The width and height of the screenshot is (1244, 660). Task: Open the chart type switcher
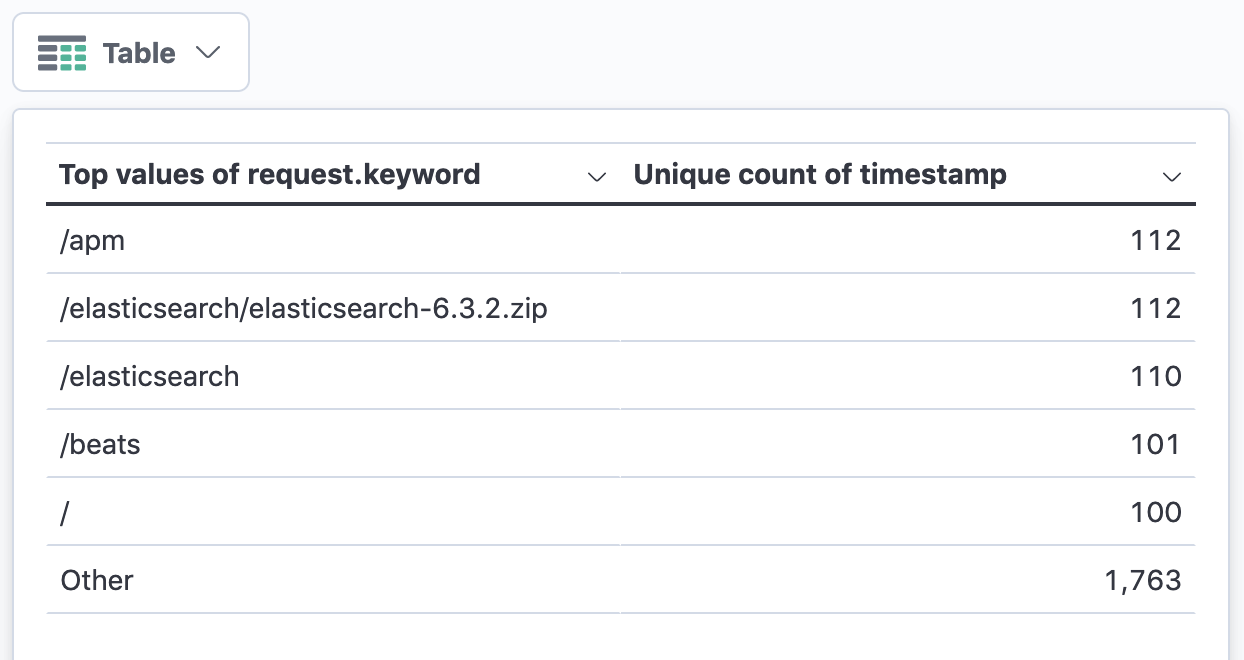207,53
